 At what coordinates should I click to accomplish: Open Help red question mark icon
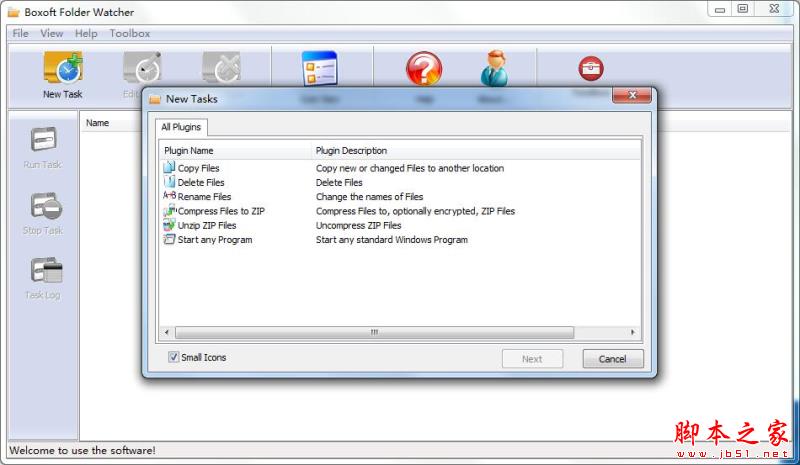(424, 68)
